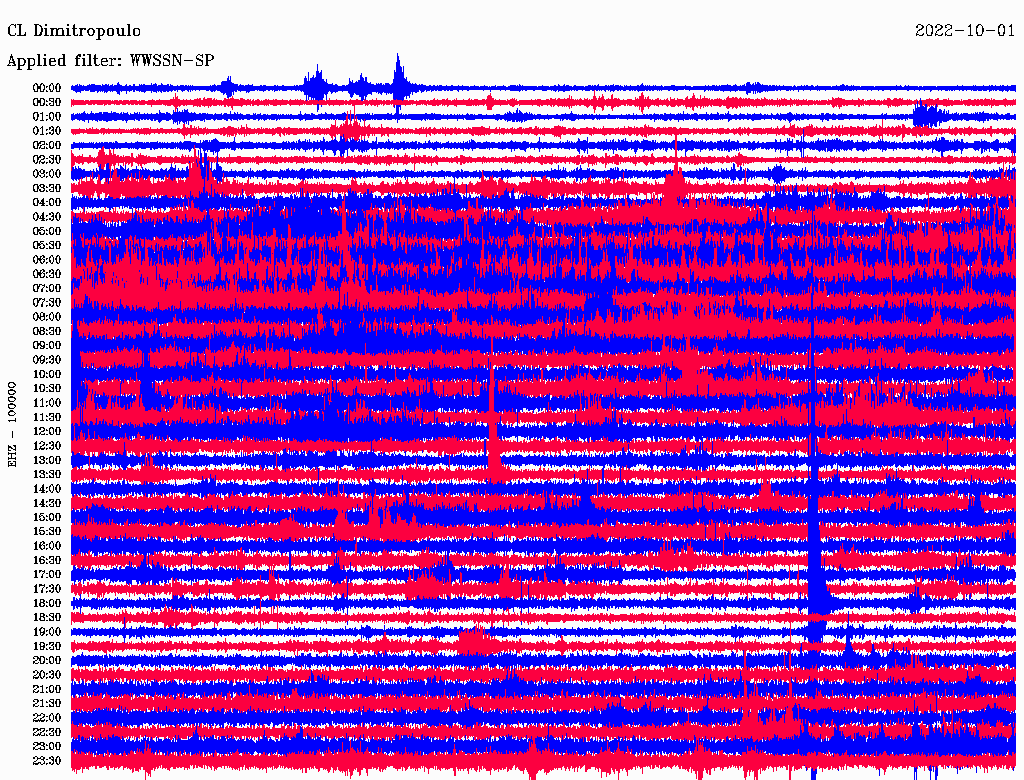Select the 23:00 time label
The width and height of the screenshot is (1024, 780).
(x=47, y=747)
